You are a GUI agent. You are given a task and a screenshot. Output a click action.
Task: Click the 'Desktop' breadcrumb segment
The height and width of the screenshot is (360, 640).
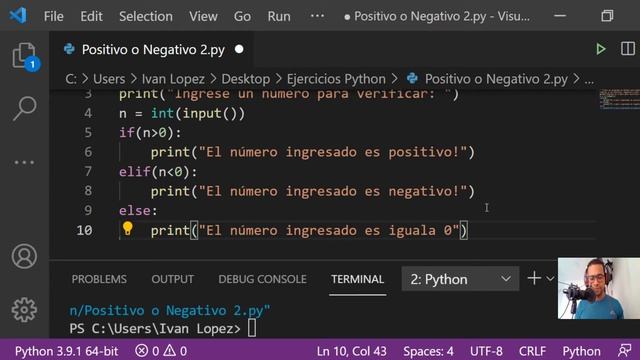coord(246,79)
